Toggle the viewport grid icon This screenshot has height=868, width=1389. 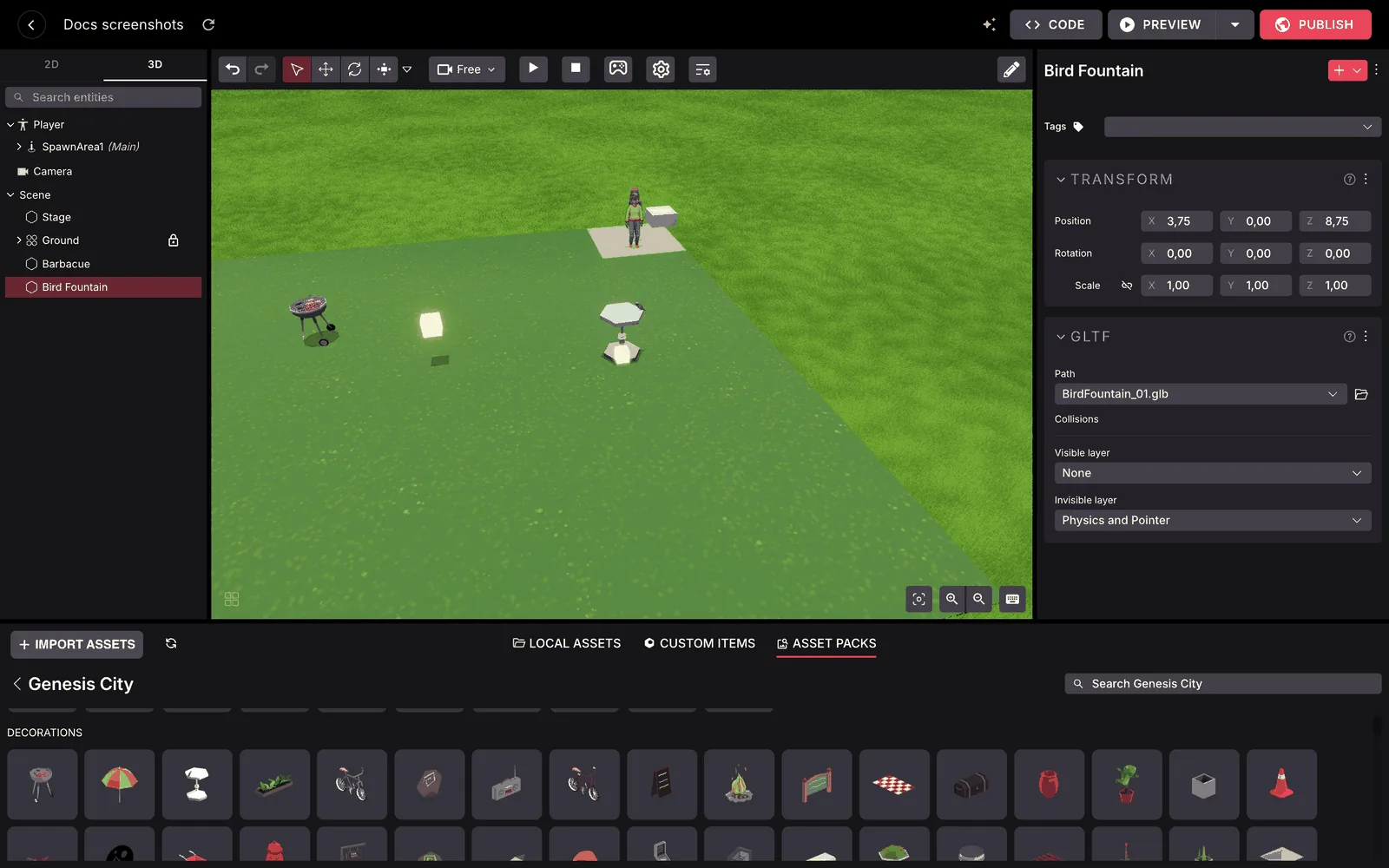tap(232, 600)
